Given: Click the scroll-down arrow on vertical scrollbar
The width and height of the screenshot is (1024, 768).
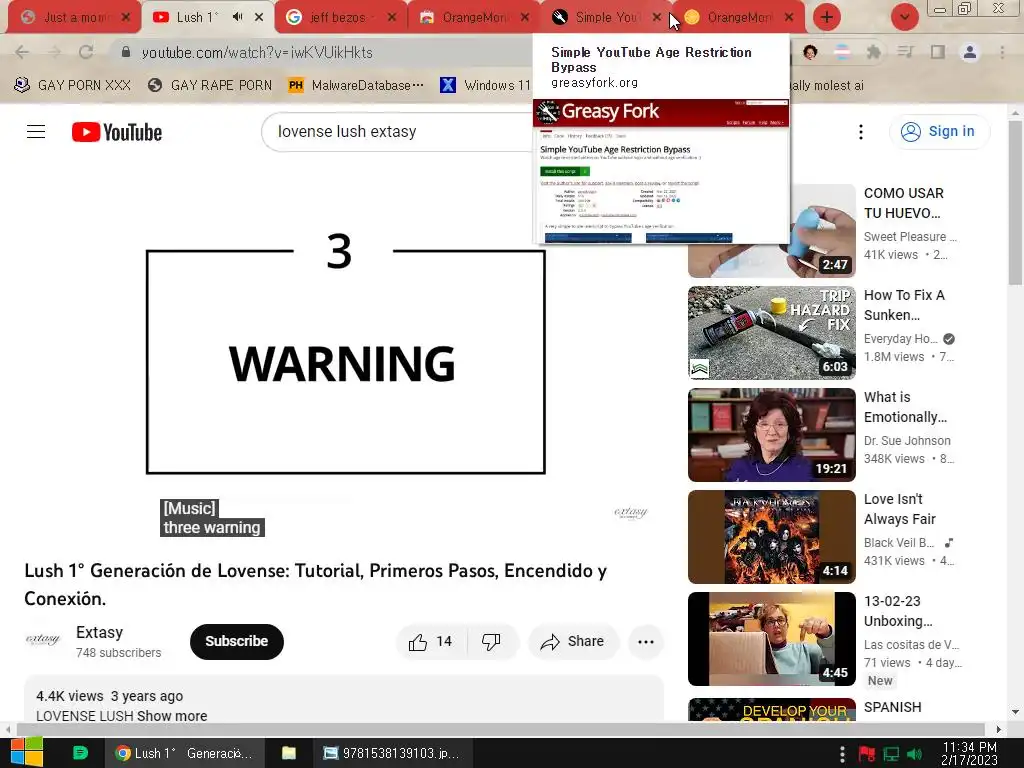Looking at the screenshot, I should 1015,712.
